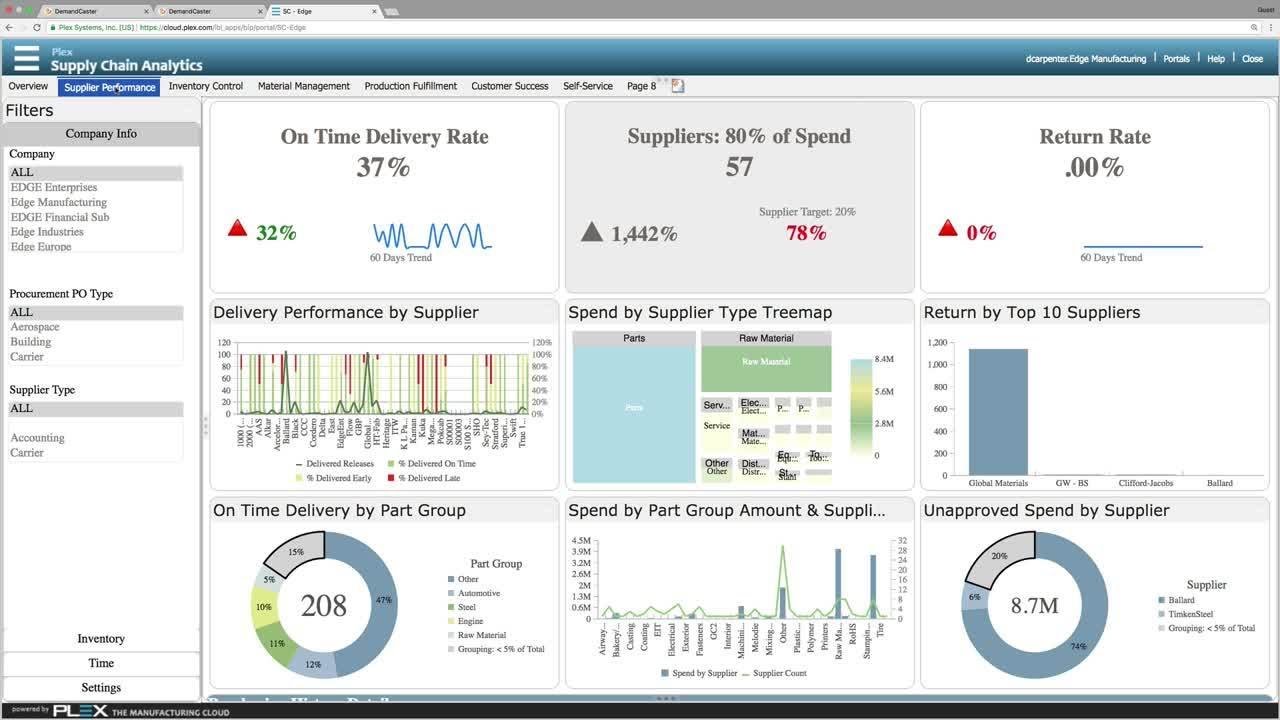1280x720 pixels.
Task: Click the red triangle indicator beside 32%
Action: click(x=237, y=229)
